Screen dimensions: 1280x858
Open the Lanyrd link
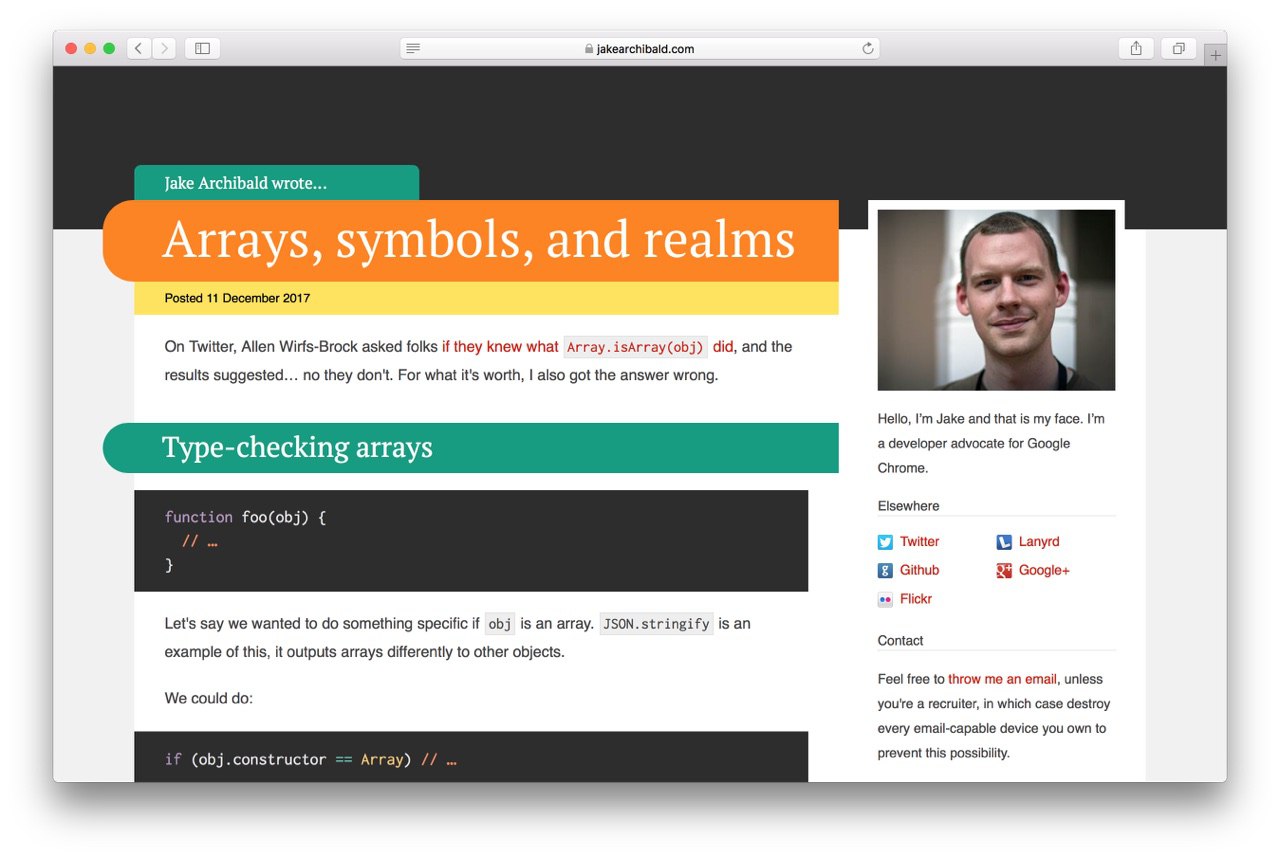pyautogui.click(x=1039, y=542)
